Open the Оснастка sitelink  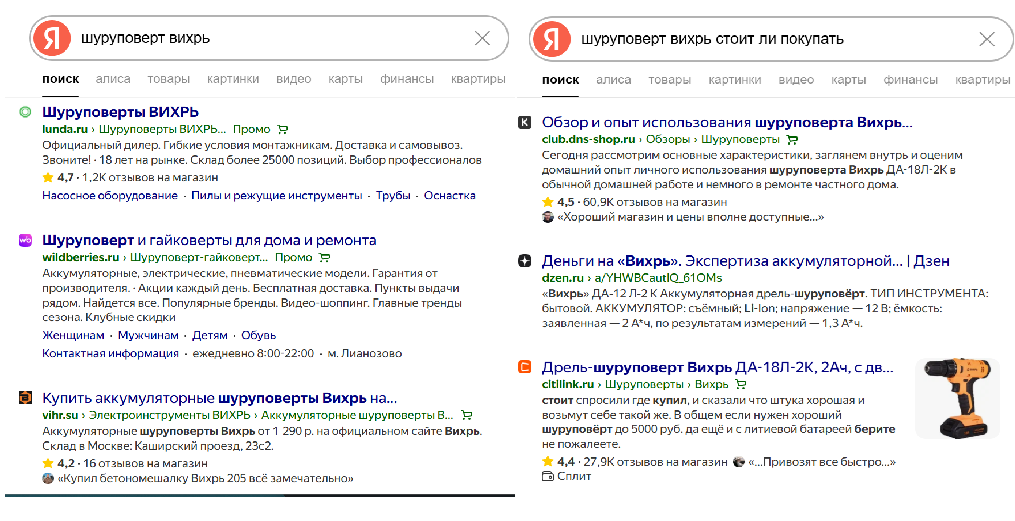[450, 195]
